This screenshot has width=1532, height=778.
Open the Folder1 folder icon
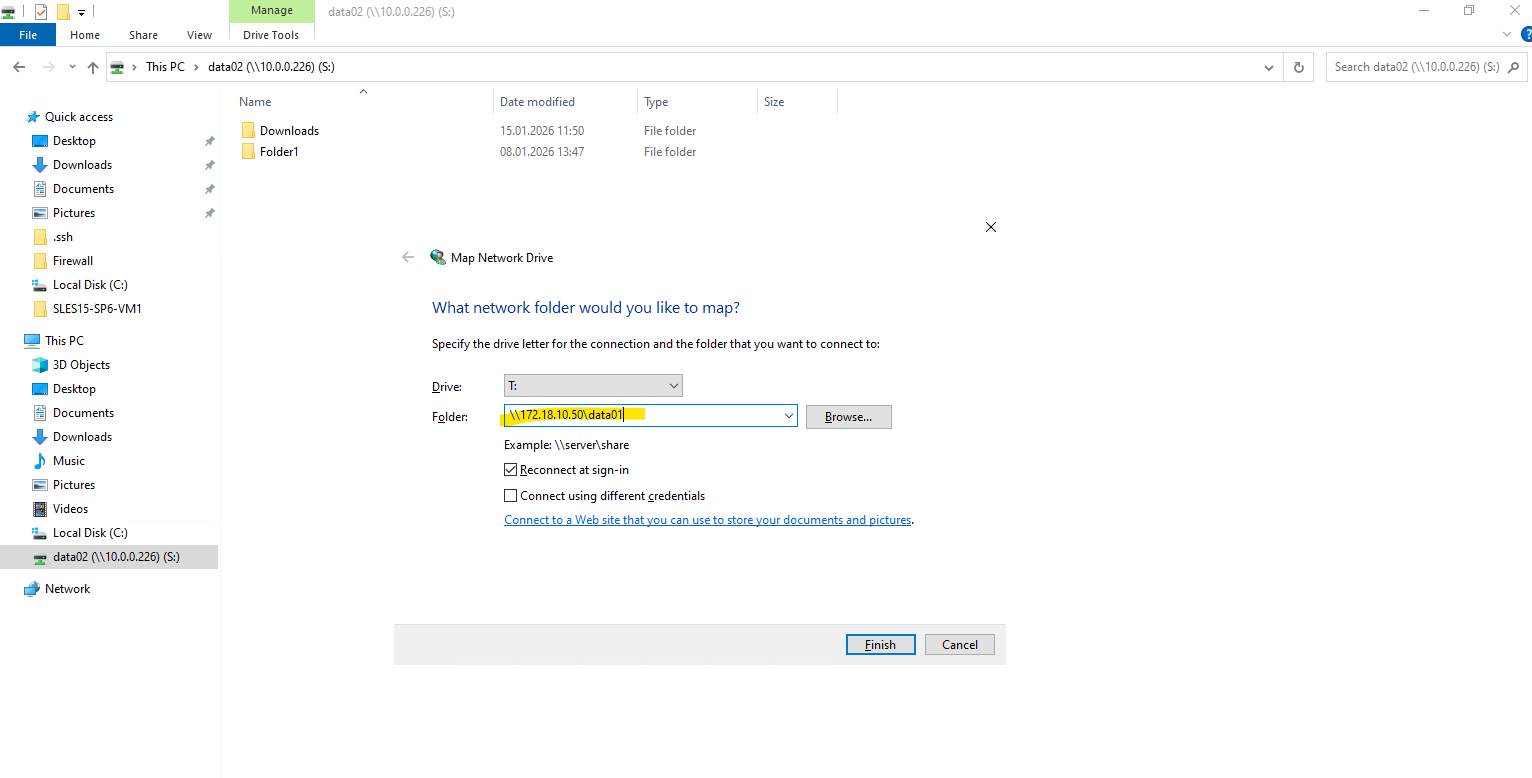tap(249, 152)
